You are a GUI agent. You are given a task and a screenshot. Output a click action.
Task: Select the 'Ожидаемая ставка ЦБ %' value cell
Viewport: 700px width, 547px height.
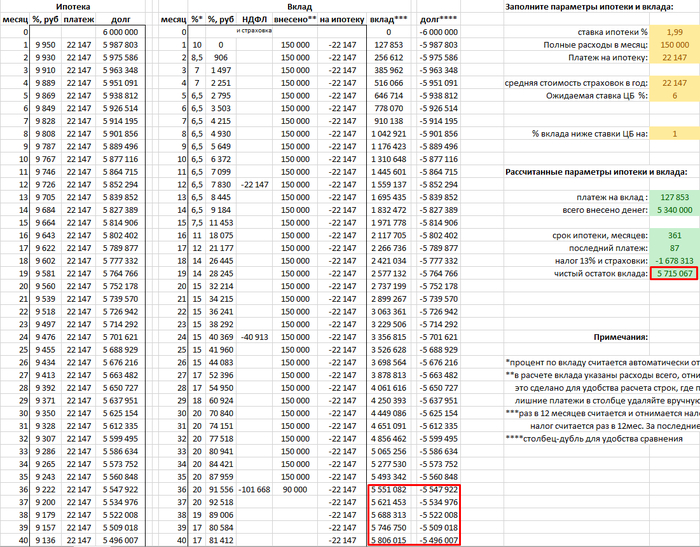tap(674, 96)
